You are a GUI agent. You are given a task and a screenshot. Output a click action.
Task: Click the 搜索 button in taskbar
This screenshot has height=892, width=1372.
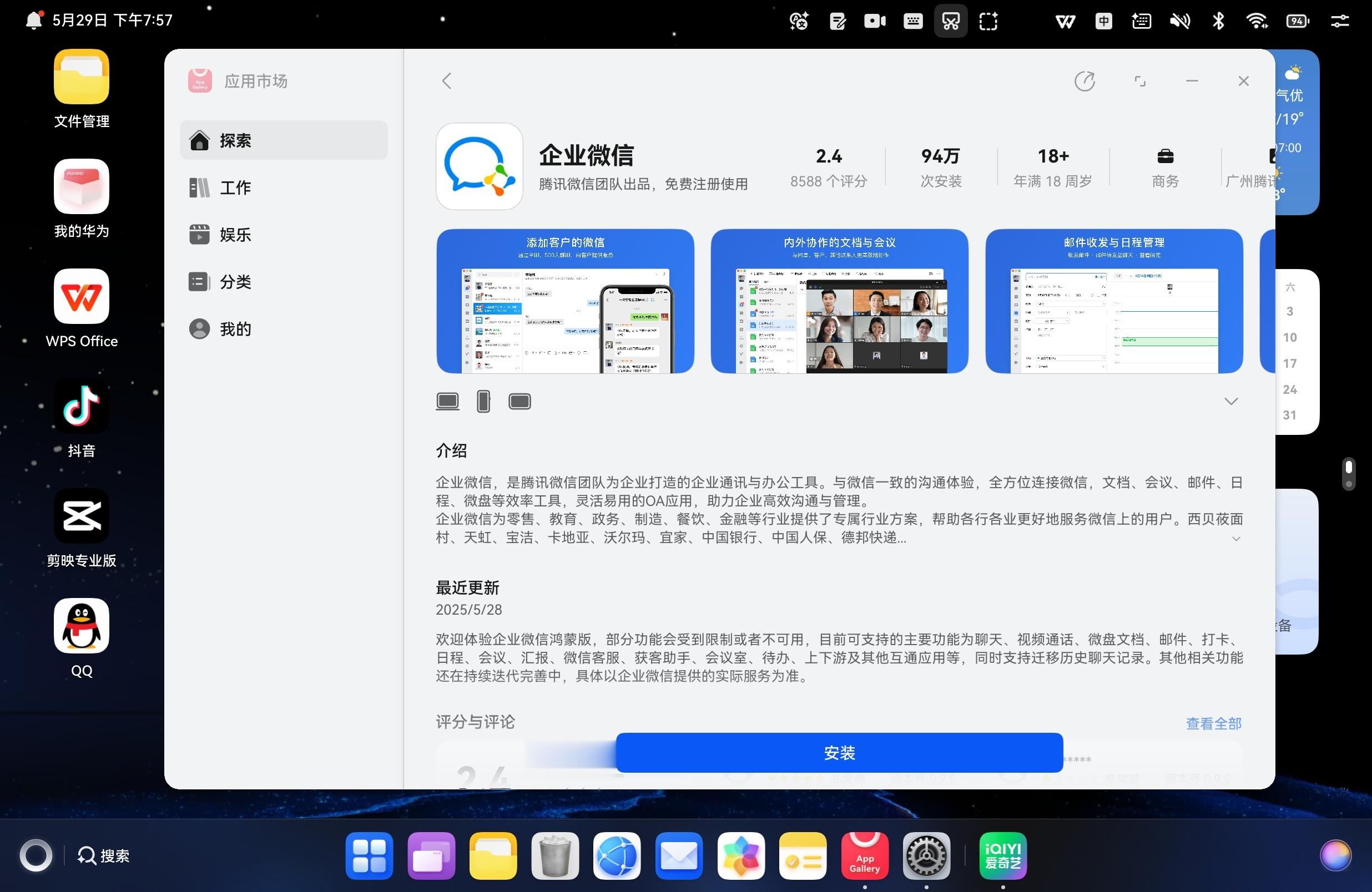(x=104, y=856)
